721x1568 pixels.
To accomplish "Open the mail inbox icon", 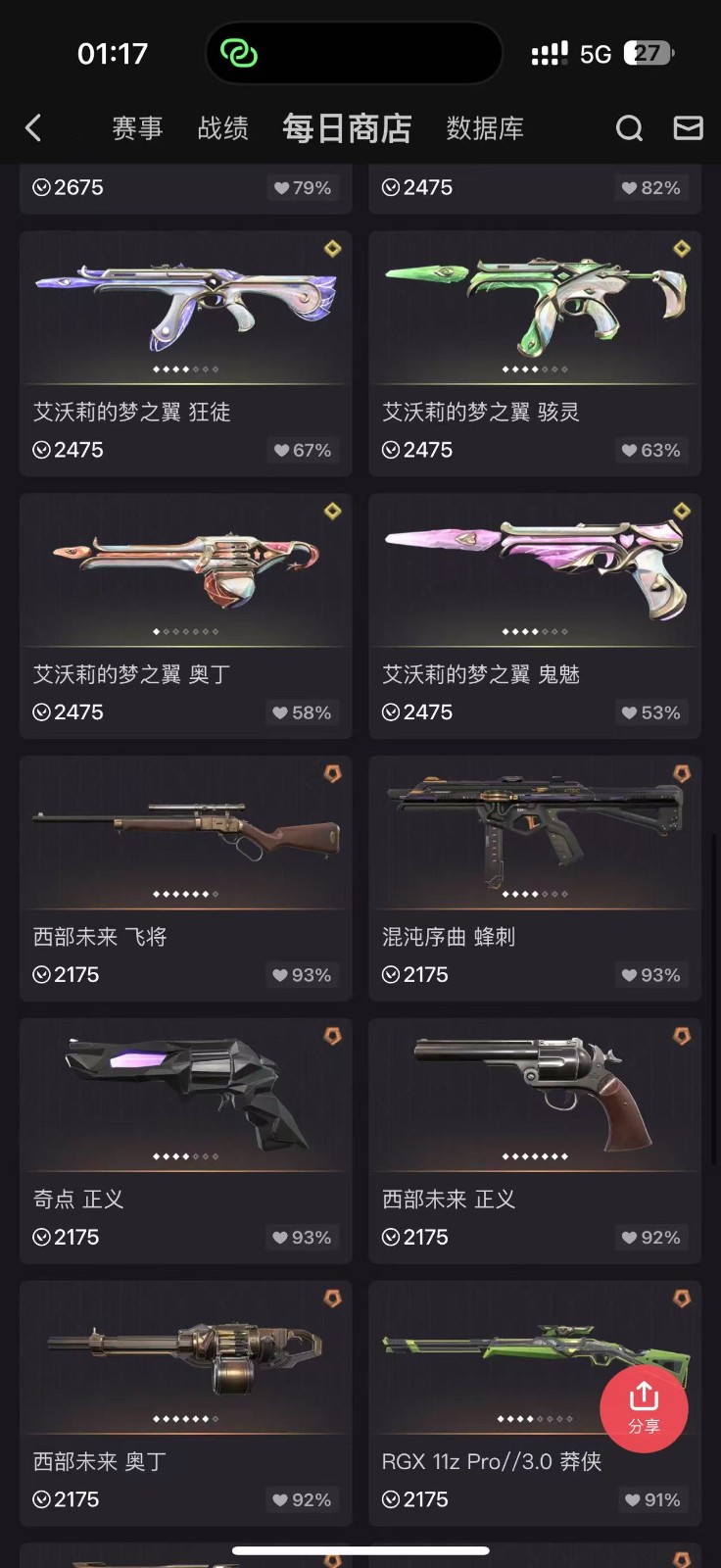I will [688, 127].
